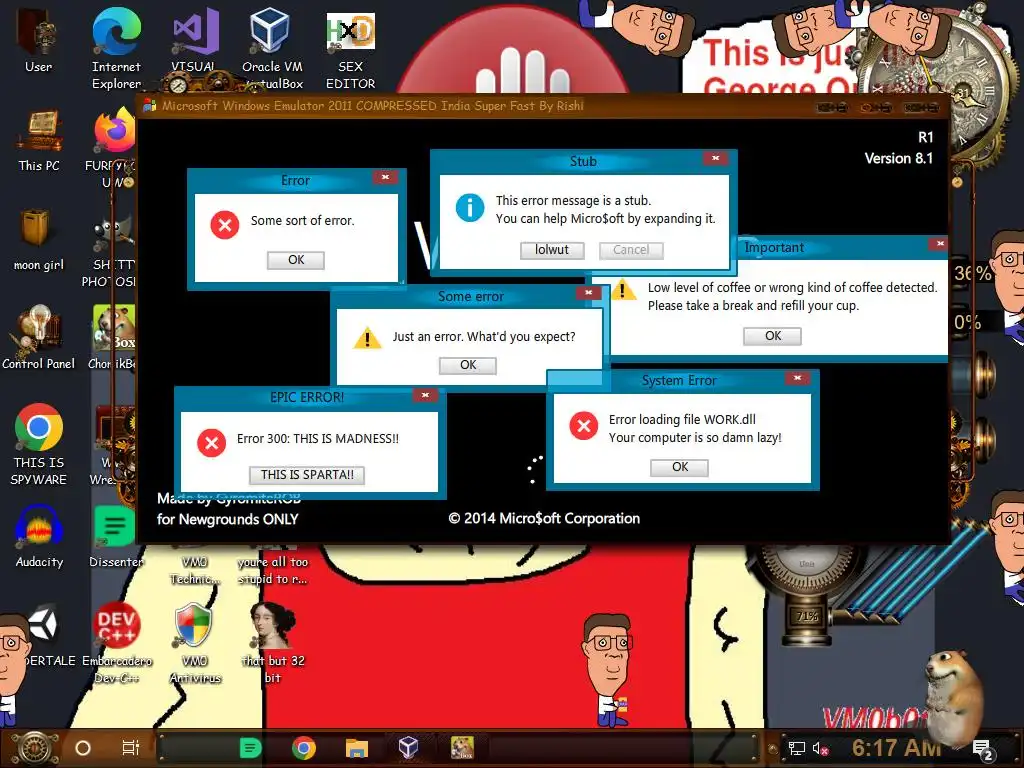Open the green Dissenter taskbar icon
The height and width of the screenshot is (768, 1024).
coord(250,748)
